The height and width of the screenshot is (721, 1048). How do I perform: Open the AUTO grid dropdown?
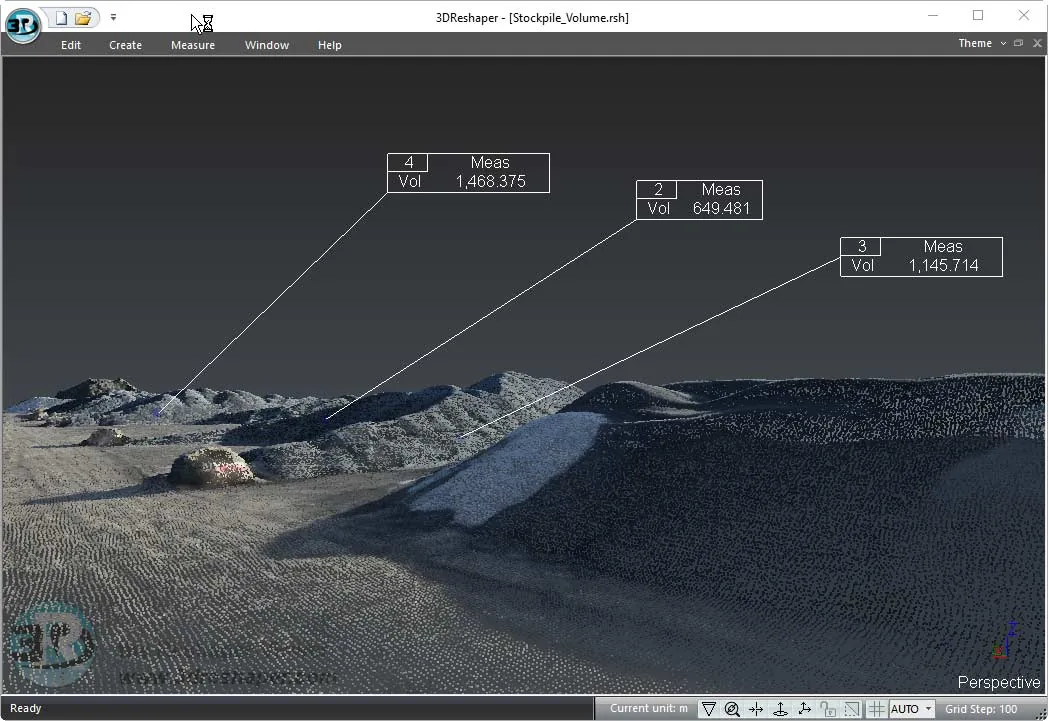(x=911, y=709)
